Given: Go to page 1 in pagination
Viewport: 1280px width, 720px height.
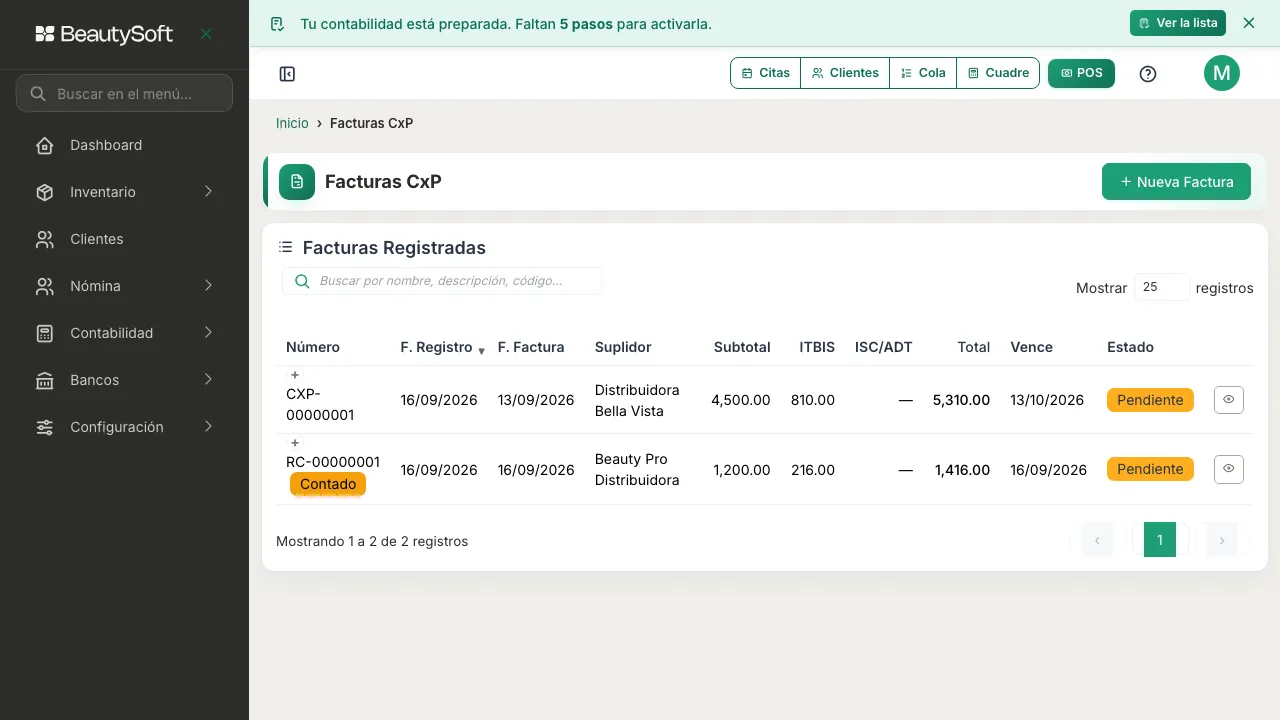Looking at the screenshot, I should pyautogui.click(x=1160, y=540).
